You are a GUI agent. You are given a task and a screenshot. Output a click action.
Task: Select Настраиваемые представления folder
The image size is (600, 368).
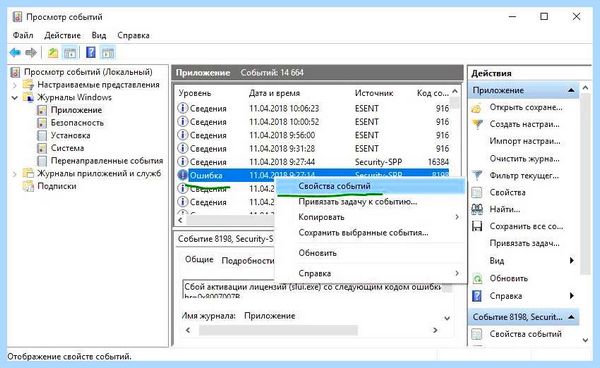(x=98, y=85)
